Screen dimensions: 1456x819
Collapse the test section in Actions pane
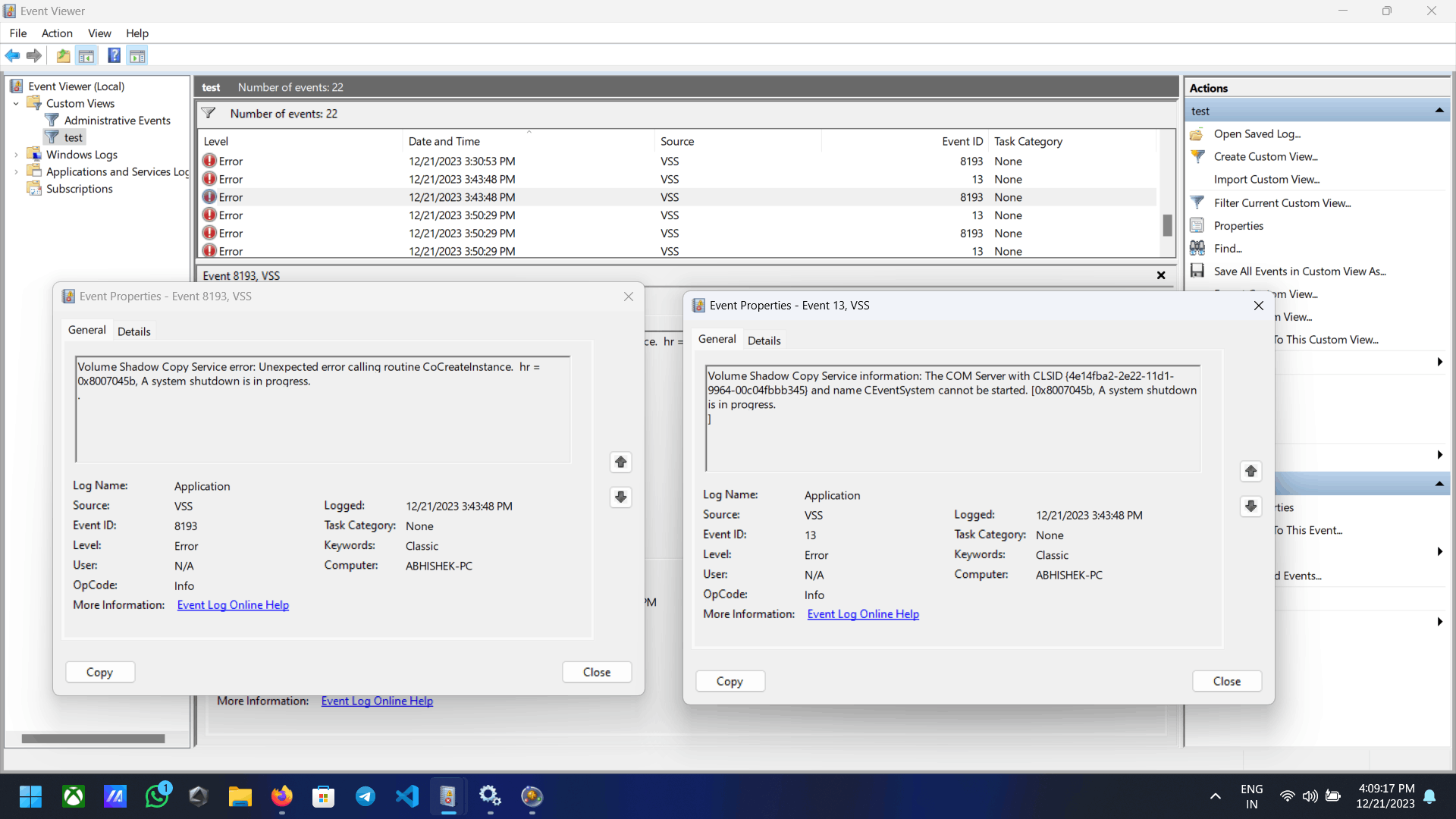point(1439,111)
